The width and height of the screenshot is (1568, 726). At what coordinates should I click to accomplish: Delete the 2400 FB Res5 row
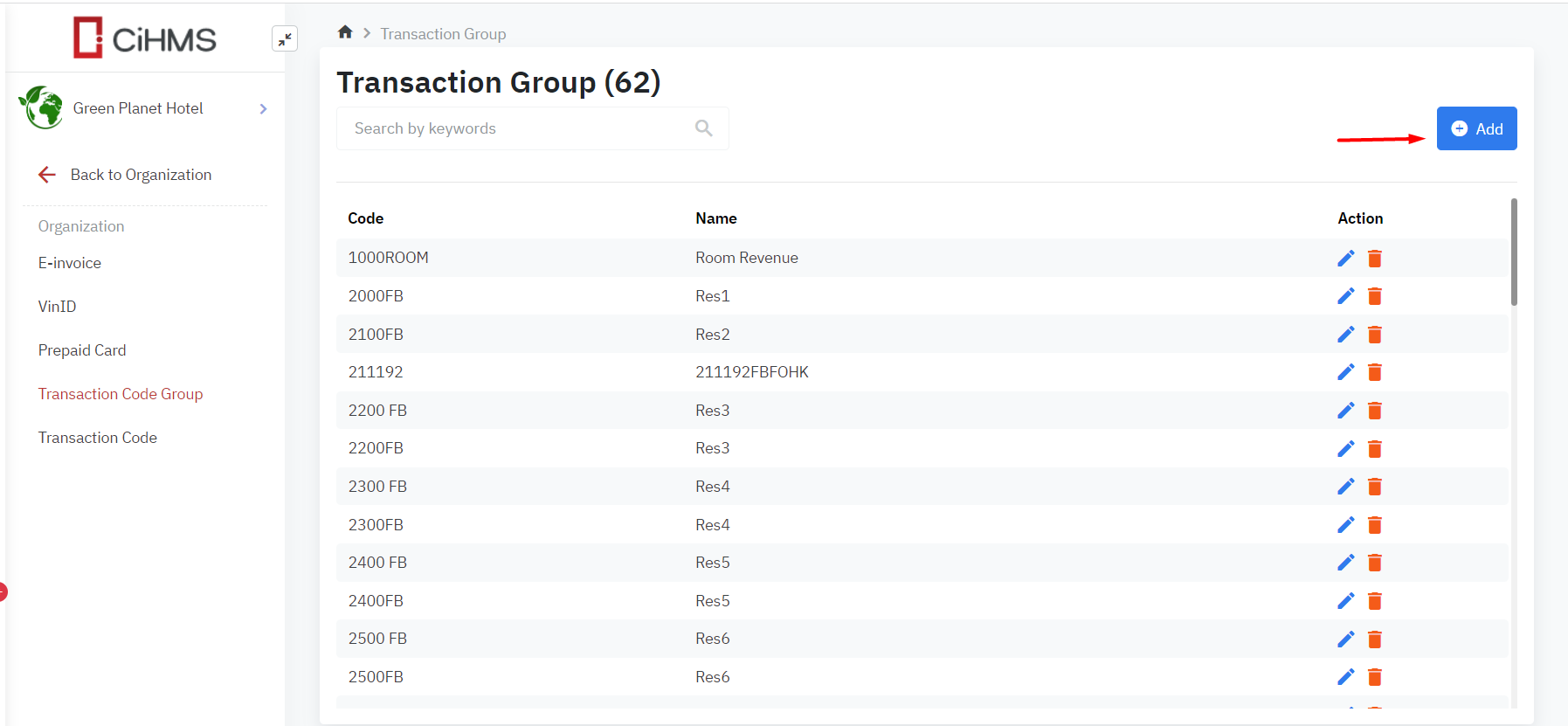point(1374,563)
